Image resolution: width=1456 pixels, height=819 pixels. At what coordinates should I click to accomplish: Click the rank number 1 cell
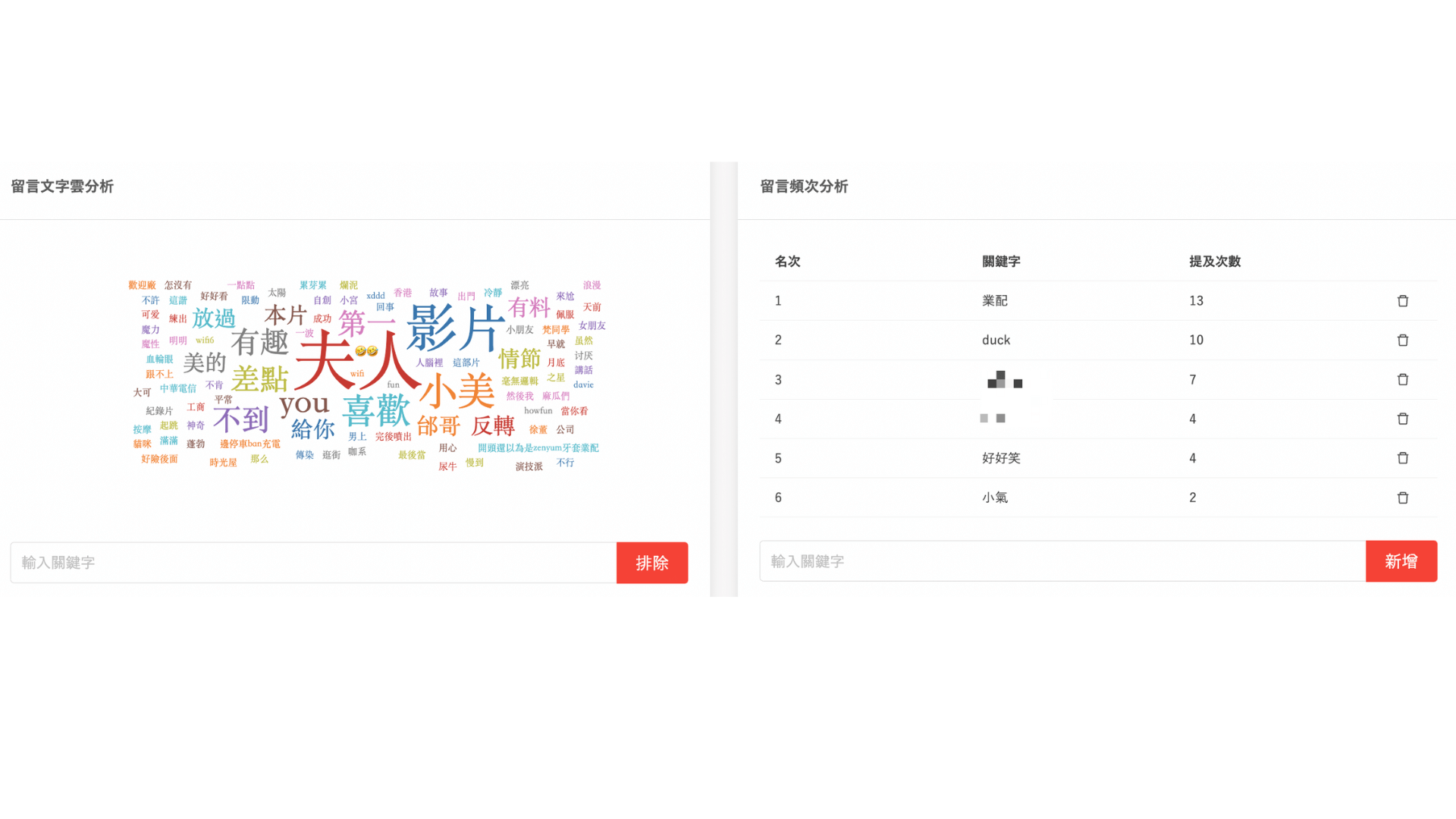point(778,301)
